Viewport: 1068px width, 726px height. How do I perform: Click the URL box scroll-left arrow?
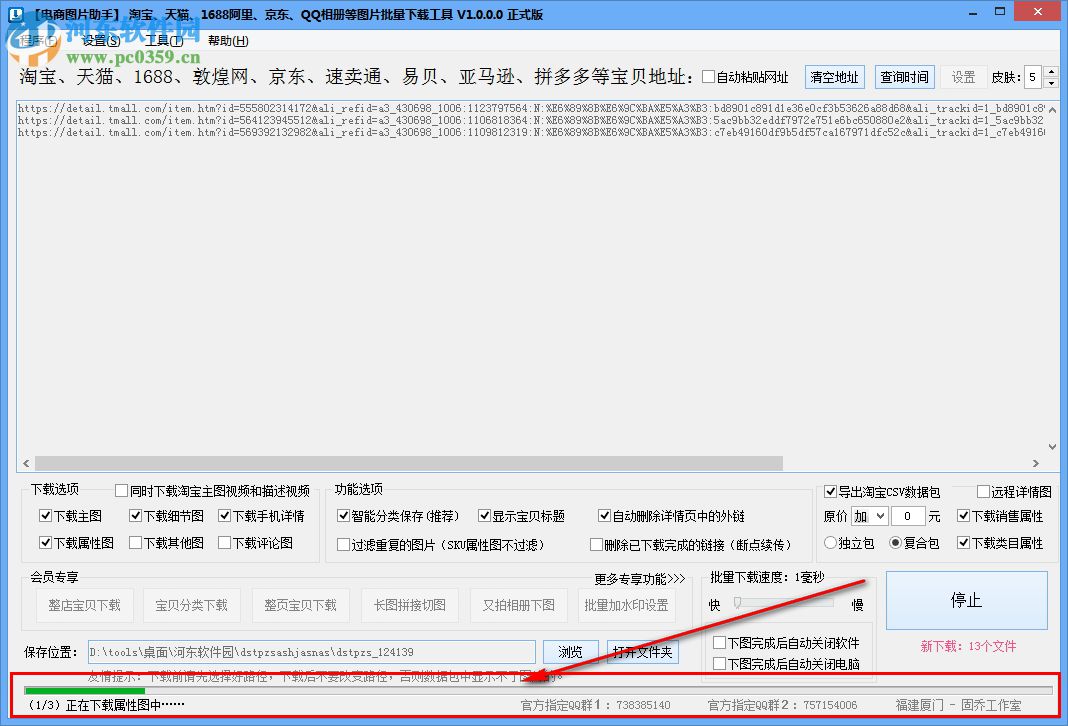pyautogui.click(x=26, y=463)
